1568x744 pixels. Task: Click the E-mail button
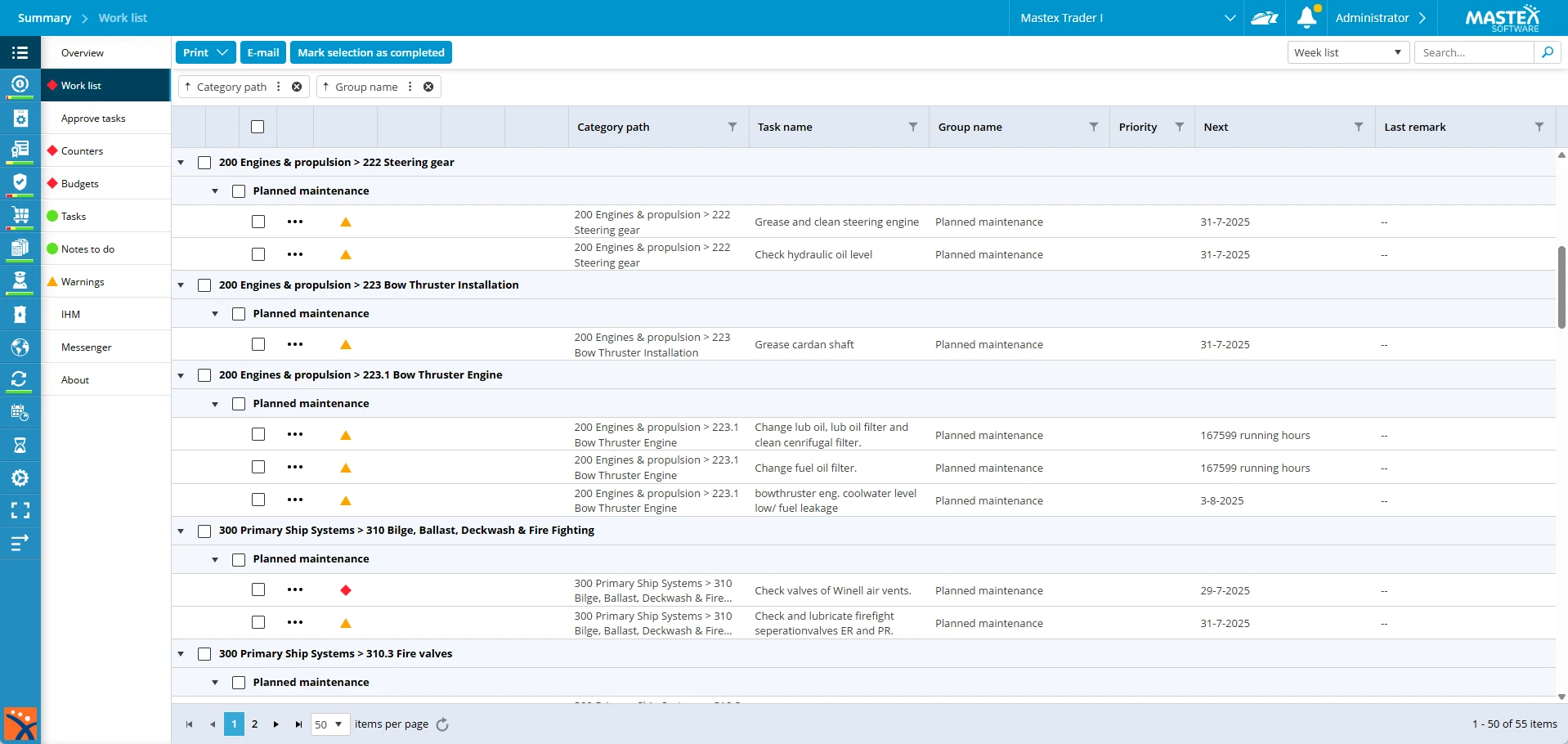(263, 52)
